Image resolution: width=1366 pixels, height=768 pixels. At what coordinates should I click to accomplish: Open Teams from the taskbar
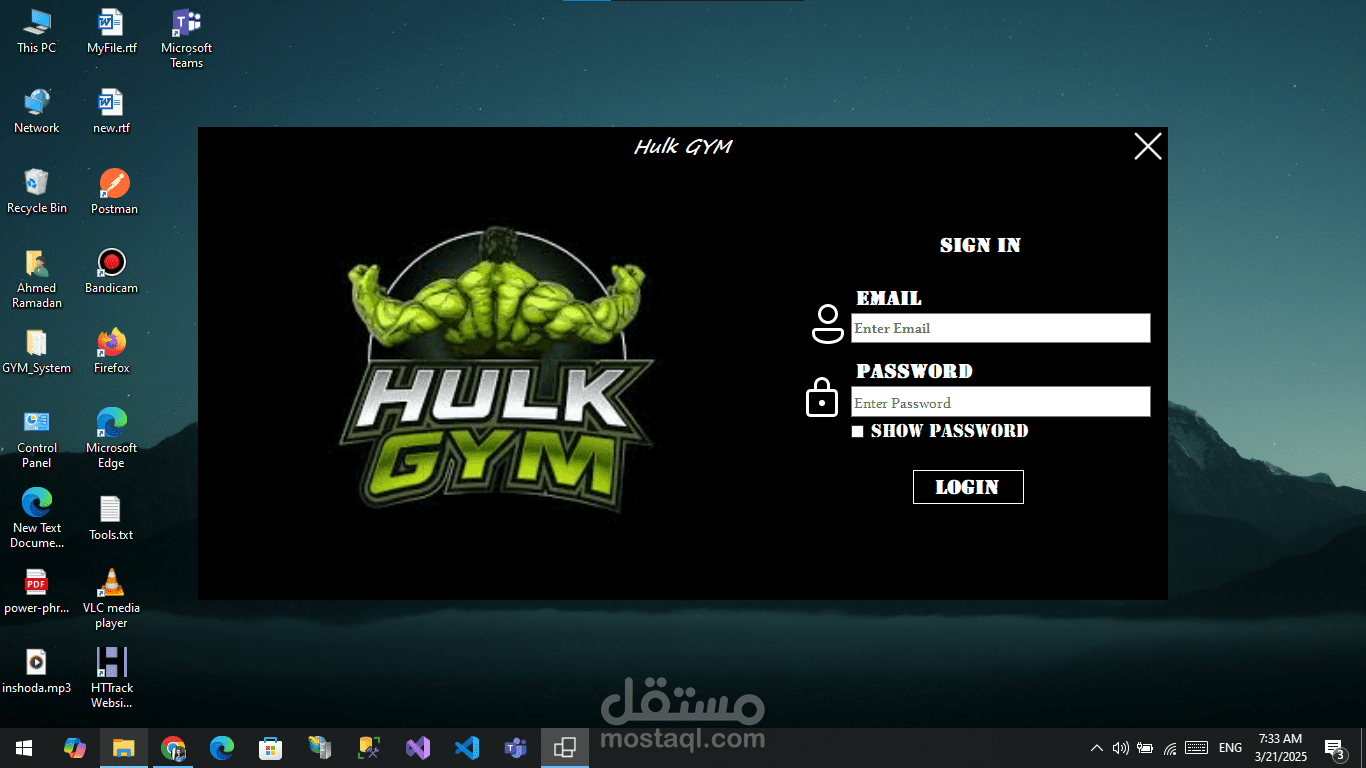(x=516, y=748)
